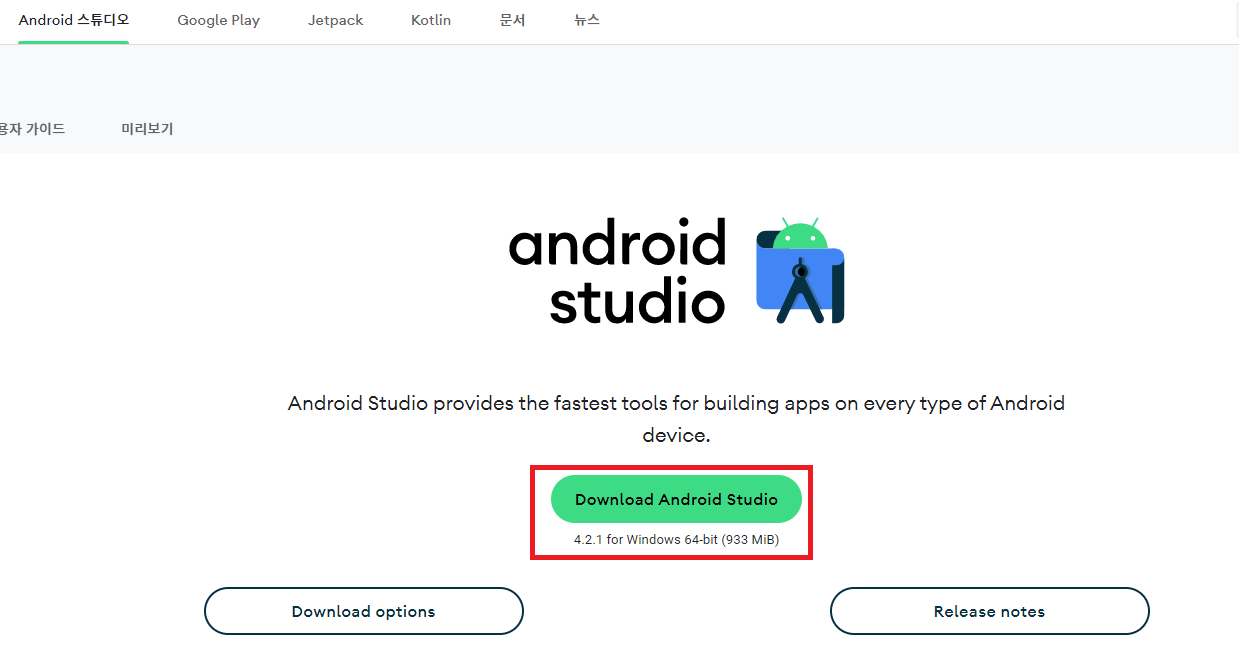The width and height of the screenshot is (1239, 663).
Task: Click the green Download Android Studio button
Action: pos(676,499)
